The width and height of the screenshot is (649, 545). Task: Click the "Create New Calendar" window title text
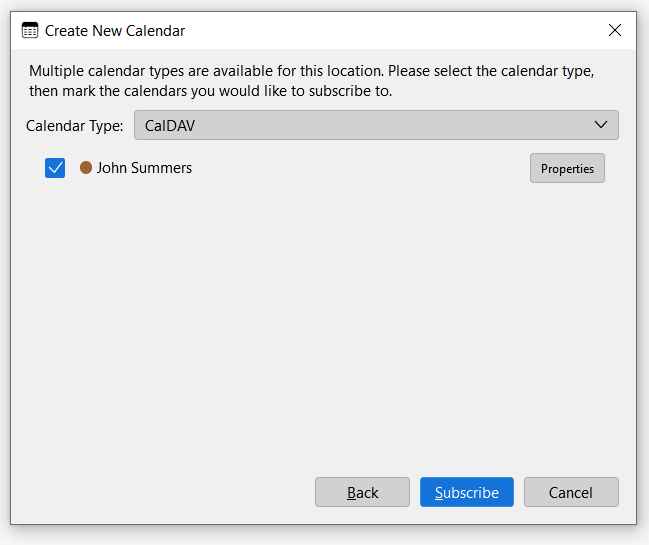pyautogui.click(x=115, y=31)
